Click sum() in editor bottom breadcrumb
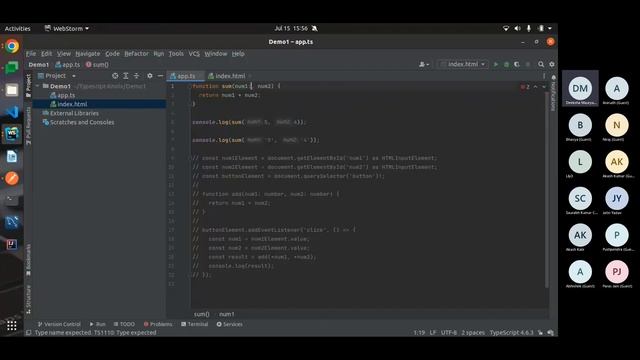640x360 pixels. (x=201, y=314)
